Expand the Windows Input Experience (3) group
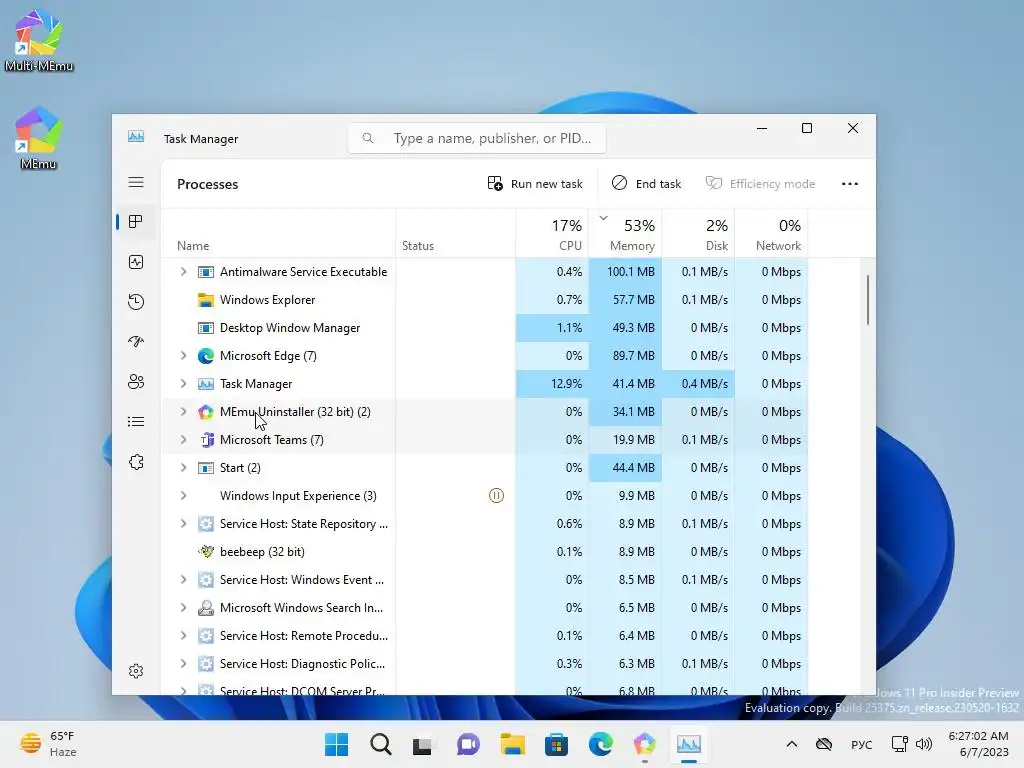This screenshot has height=768, width=1024. [x=184, y=496]
